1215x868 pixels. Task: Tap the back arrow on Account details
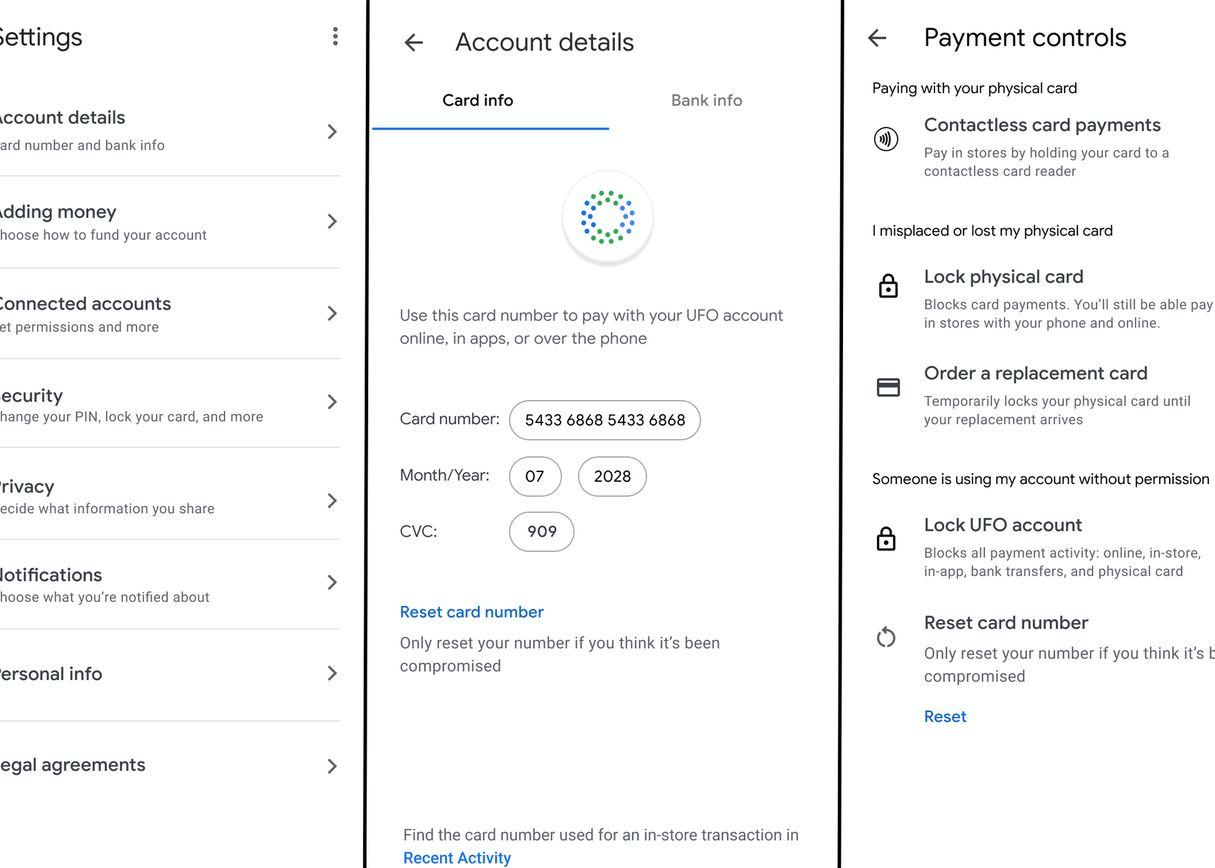[413, 42]
